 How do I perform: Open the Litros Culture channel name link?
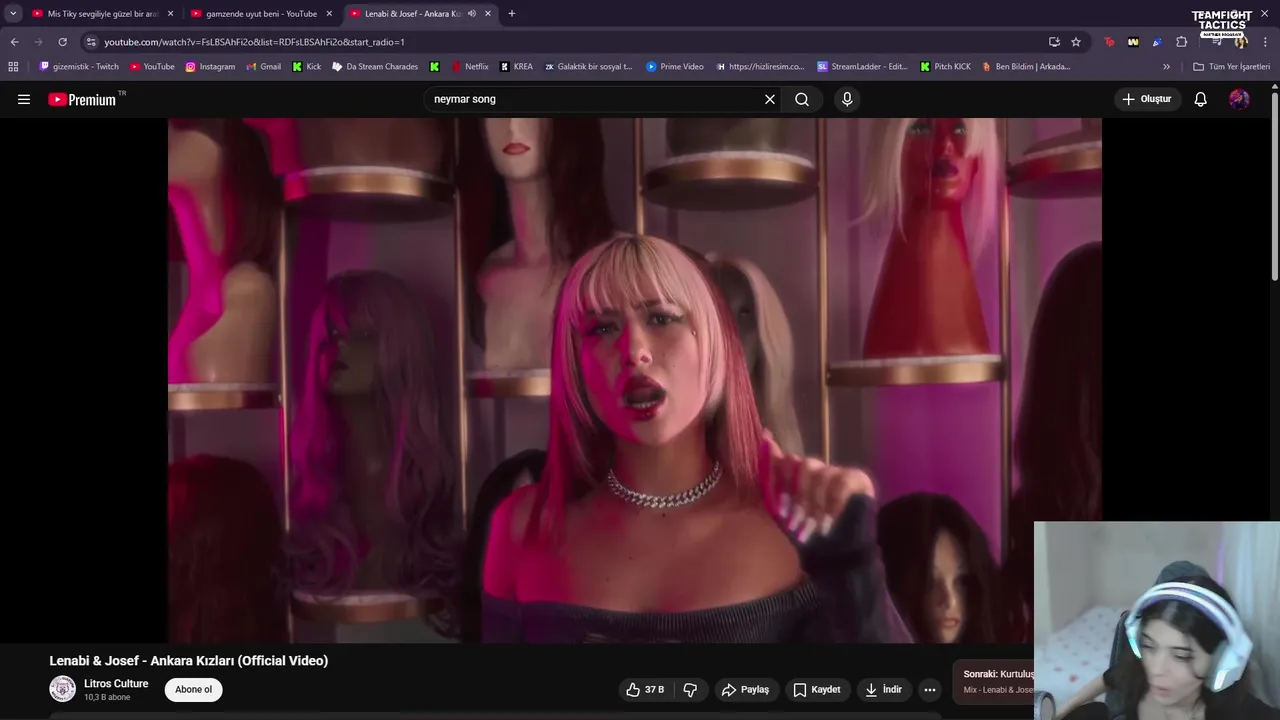pos(116,684)
